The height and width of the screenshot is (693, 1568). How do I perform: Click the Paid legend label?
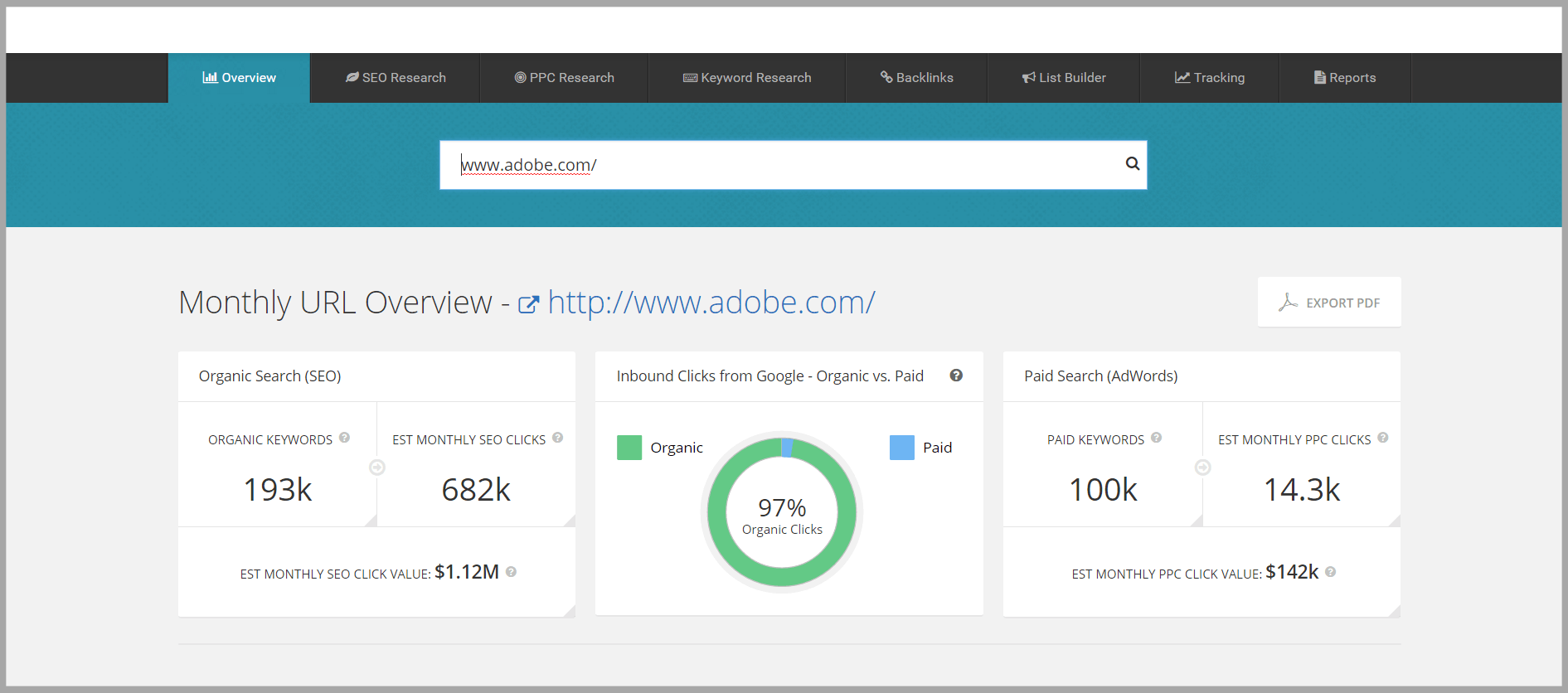[x=938, y=448]
